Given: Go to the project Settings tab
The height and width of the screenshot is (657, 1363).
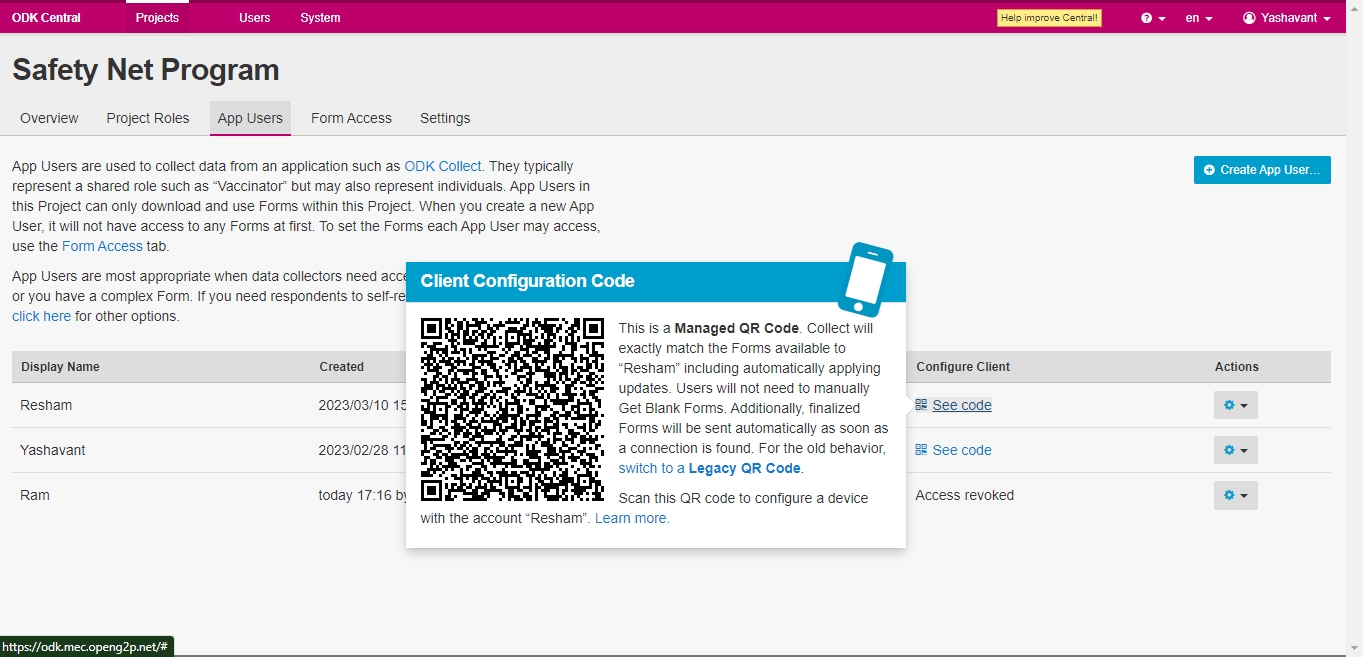Looking at the screenshot, I should pyautogui.click(x=445, y=118).
